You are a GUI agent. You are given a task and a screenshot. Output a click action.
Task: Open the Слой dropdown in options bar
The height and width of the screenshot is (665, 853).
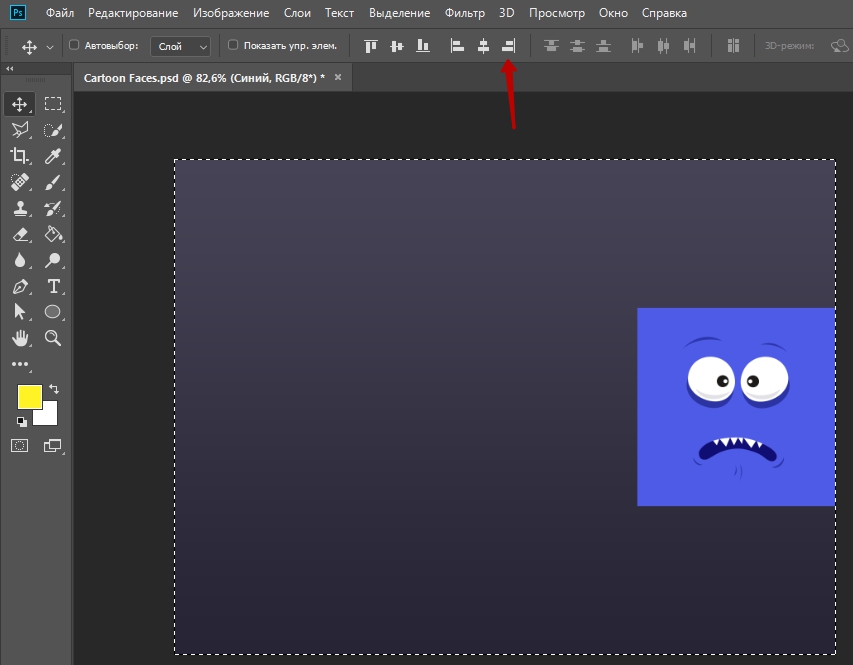click(181, 46)
